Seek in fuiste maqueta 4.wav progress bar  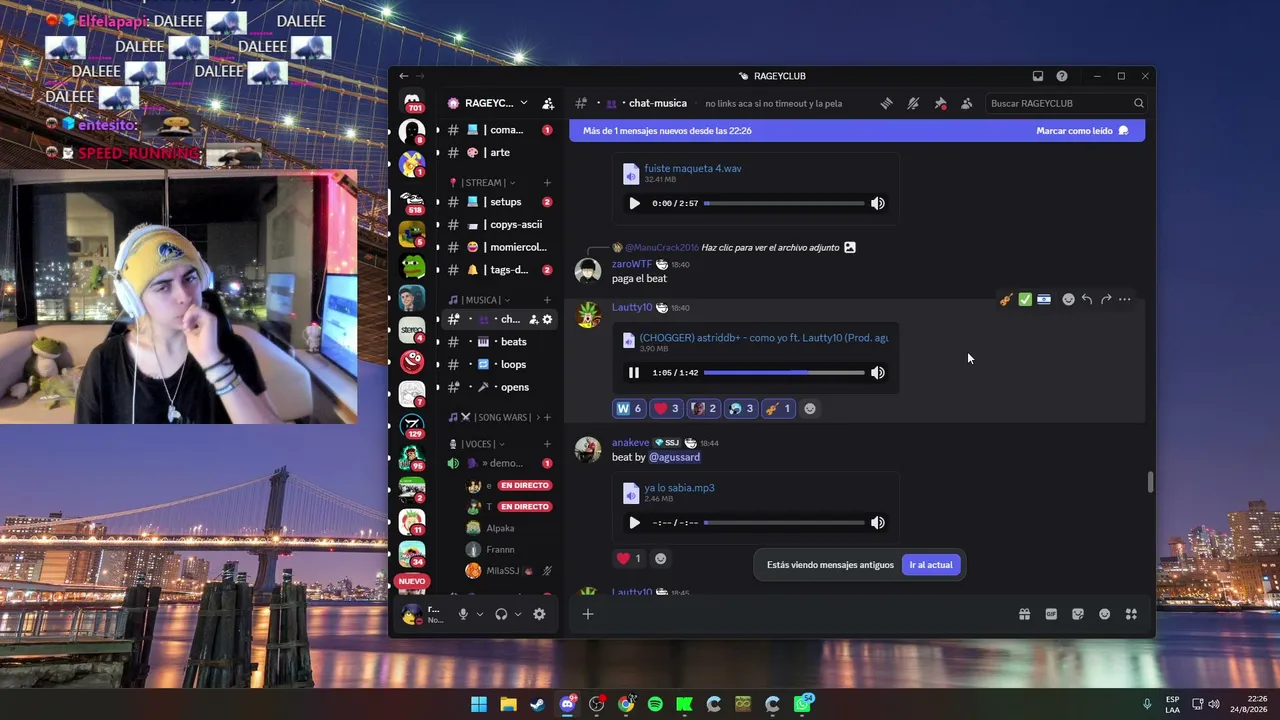coord(784,203)
